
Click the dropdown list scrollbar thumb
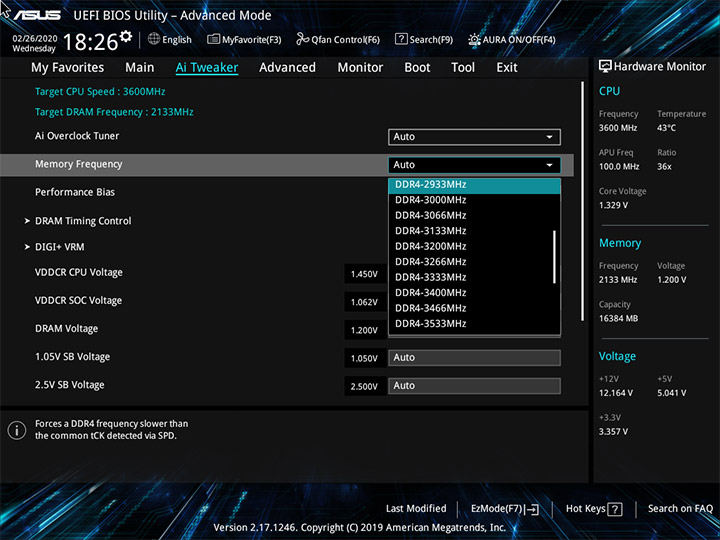554,257
